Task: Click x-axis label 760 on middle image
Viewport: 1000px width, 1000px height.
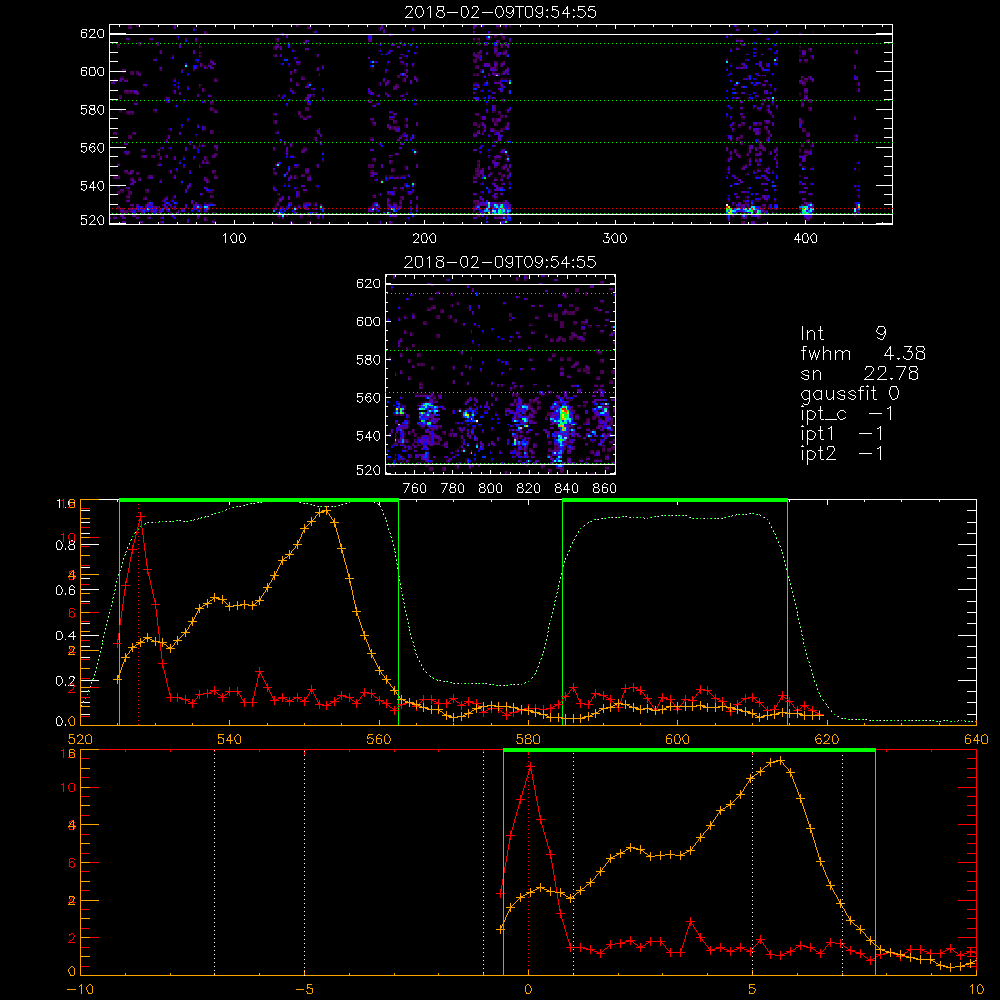Action: click(x=415, y=489)
